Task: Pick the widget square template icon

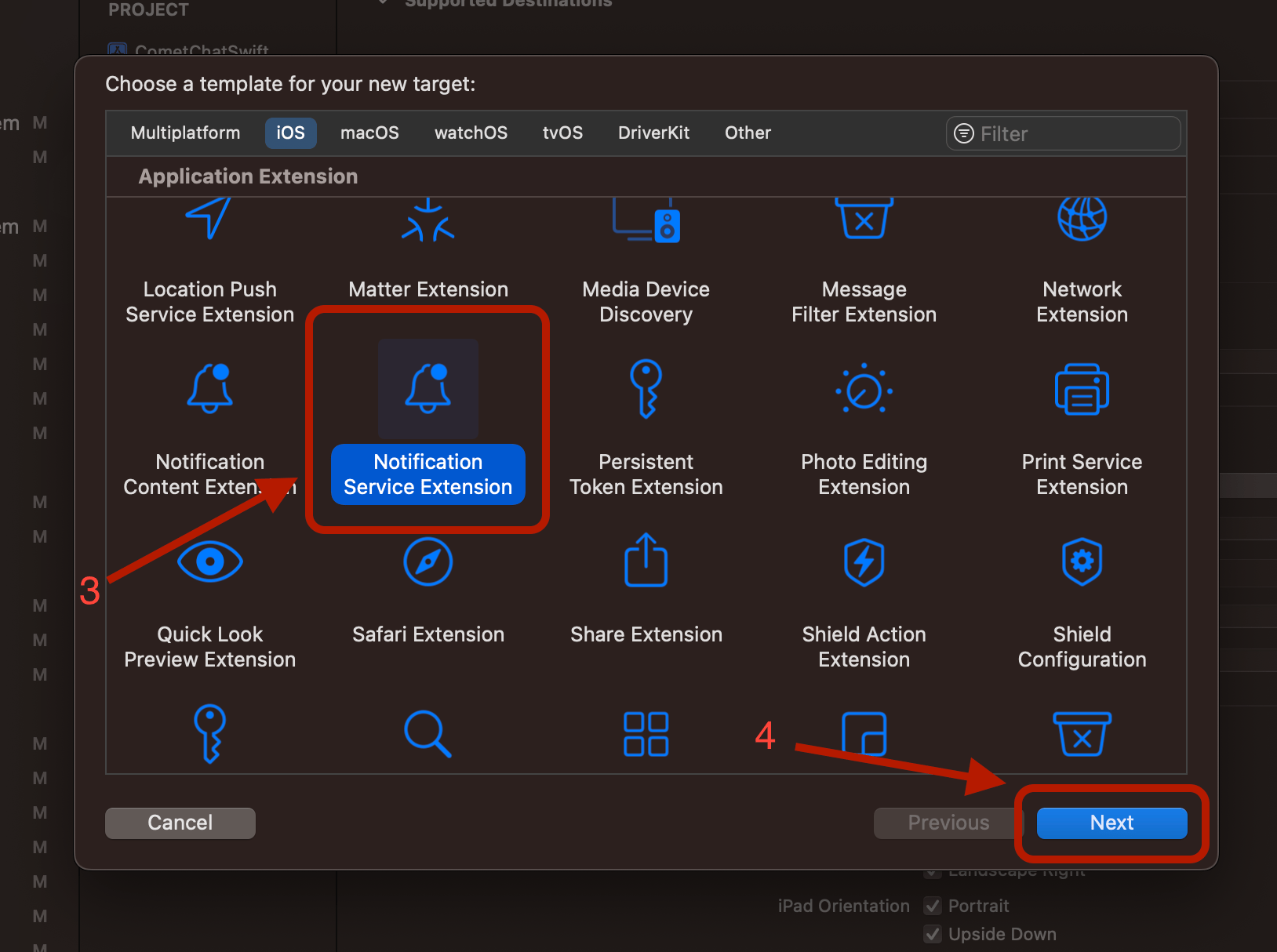Action: [864, 734]
